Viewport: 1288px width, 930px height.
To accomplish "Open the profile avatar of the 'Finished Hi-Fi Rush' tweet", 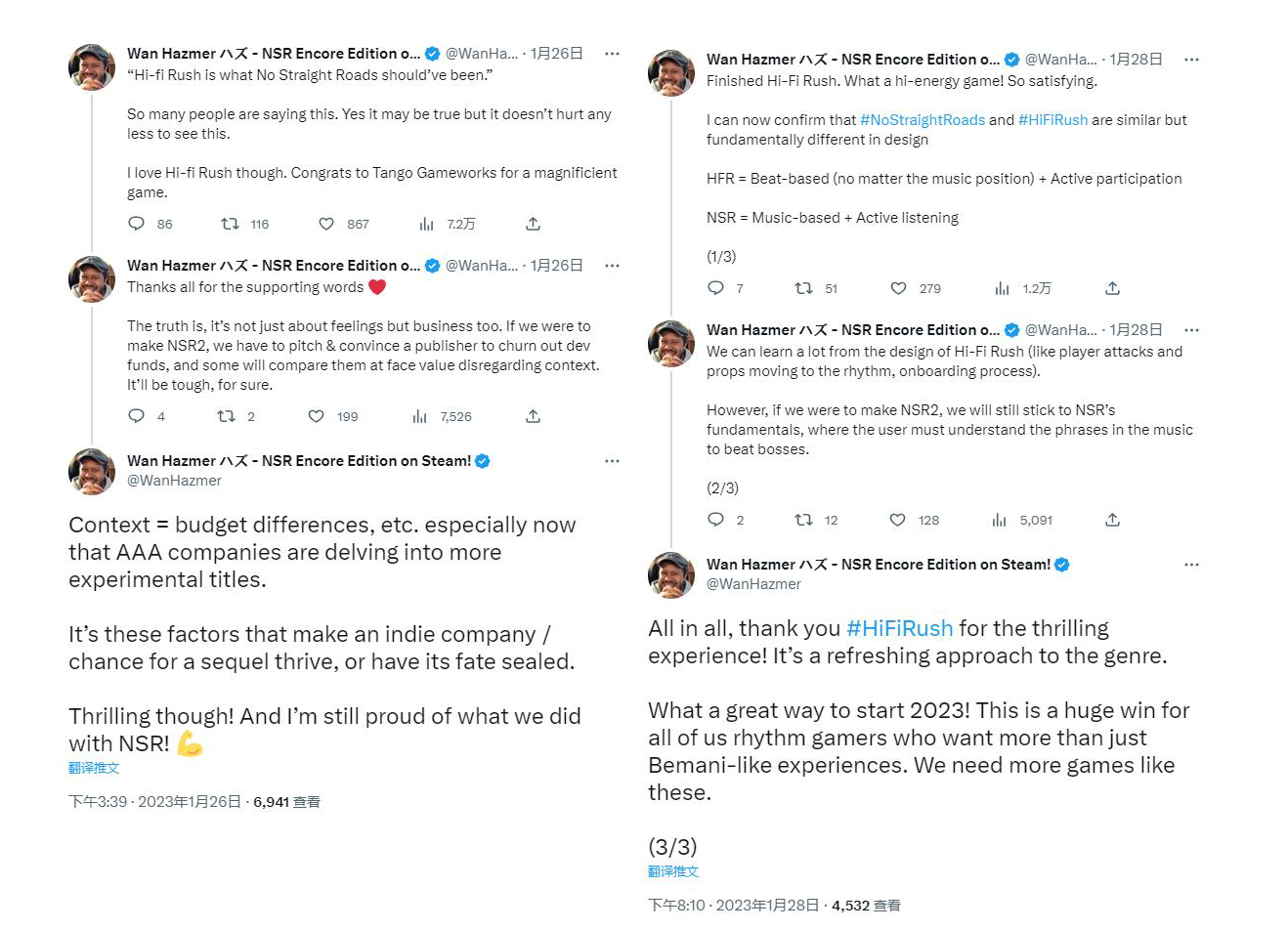I will coord(671,73).
